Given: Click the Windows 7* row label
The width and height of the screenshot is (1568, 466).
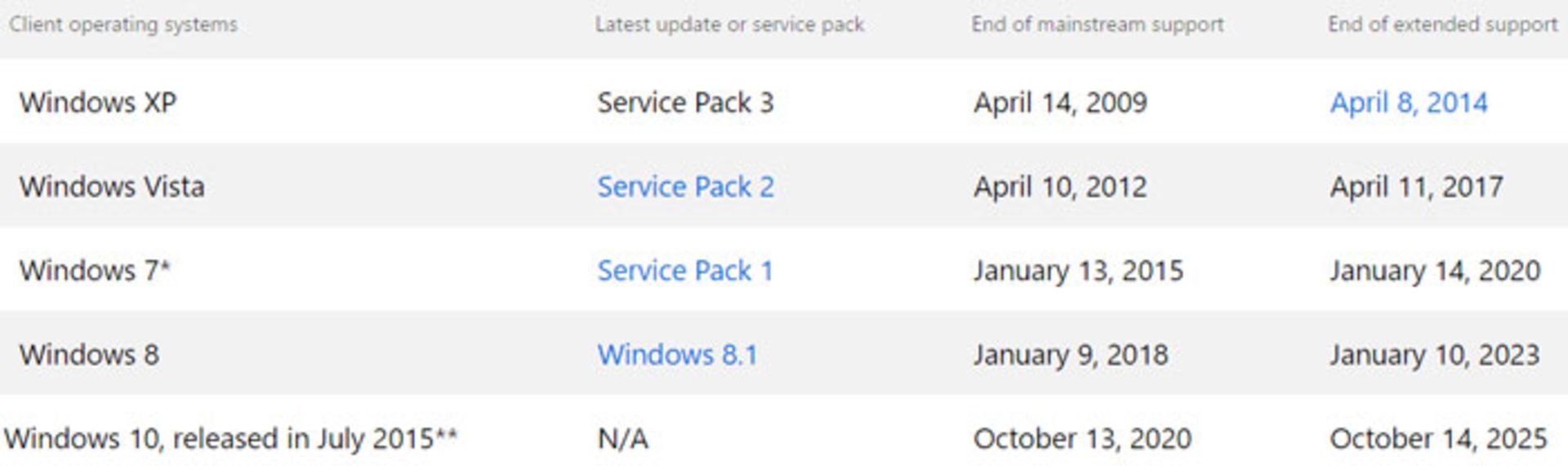Looking at the screenshot, I should [x=95, y=271].
